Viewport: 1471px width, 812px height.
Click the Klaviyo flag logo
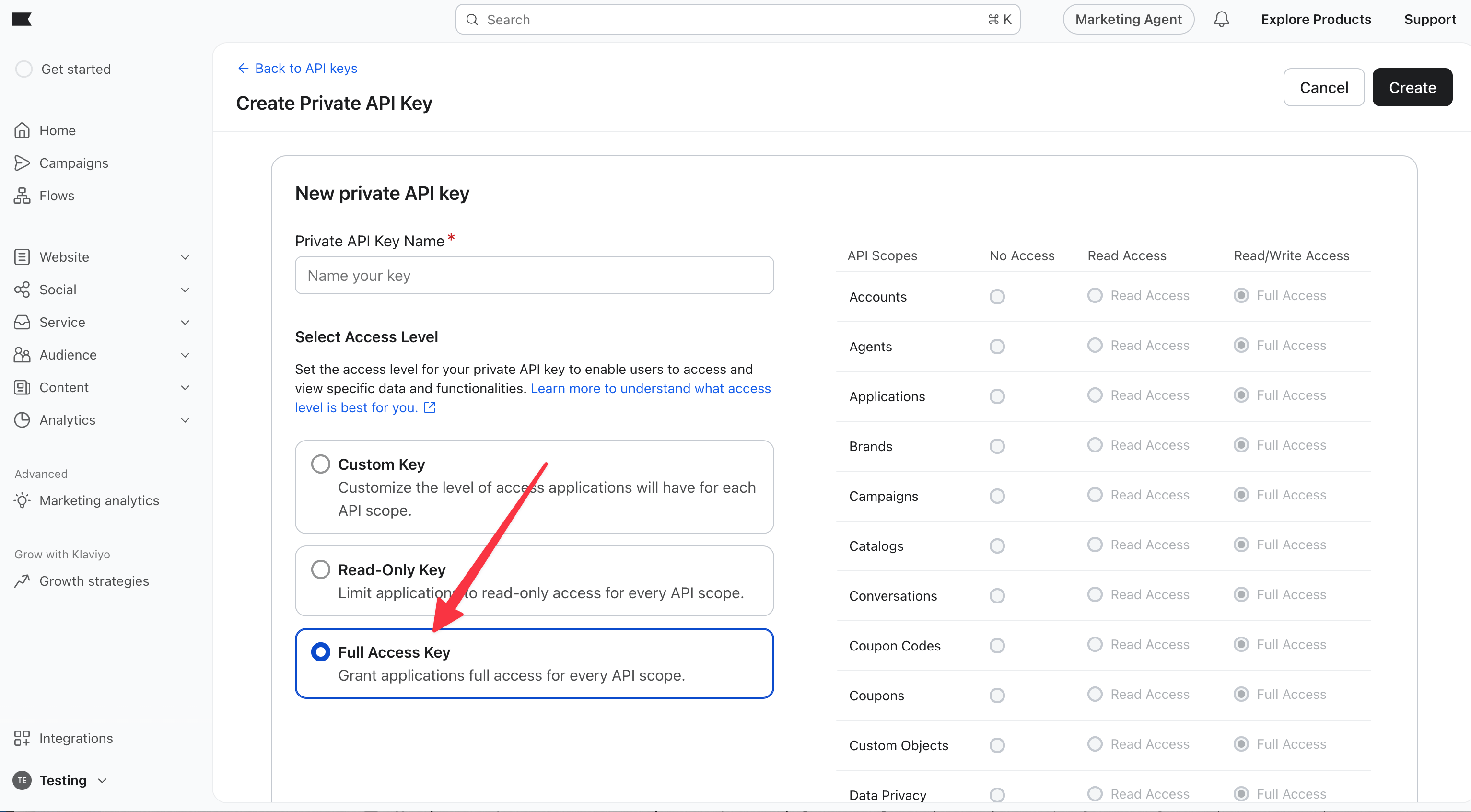pyautogui.click(x=22, y=20)
